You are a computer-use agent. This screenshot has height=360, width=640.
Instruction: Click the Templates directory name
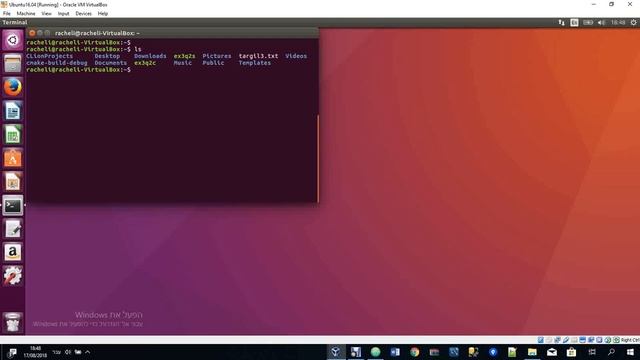click(255, 63)
